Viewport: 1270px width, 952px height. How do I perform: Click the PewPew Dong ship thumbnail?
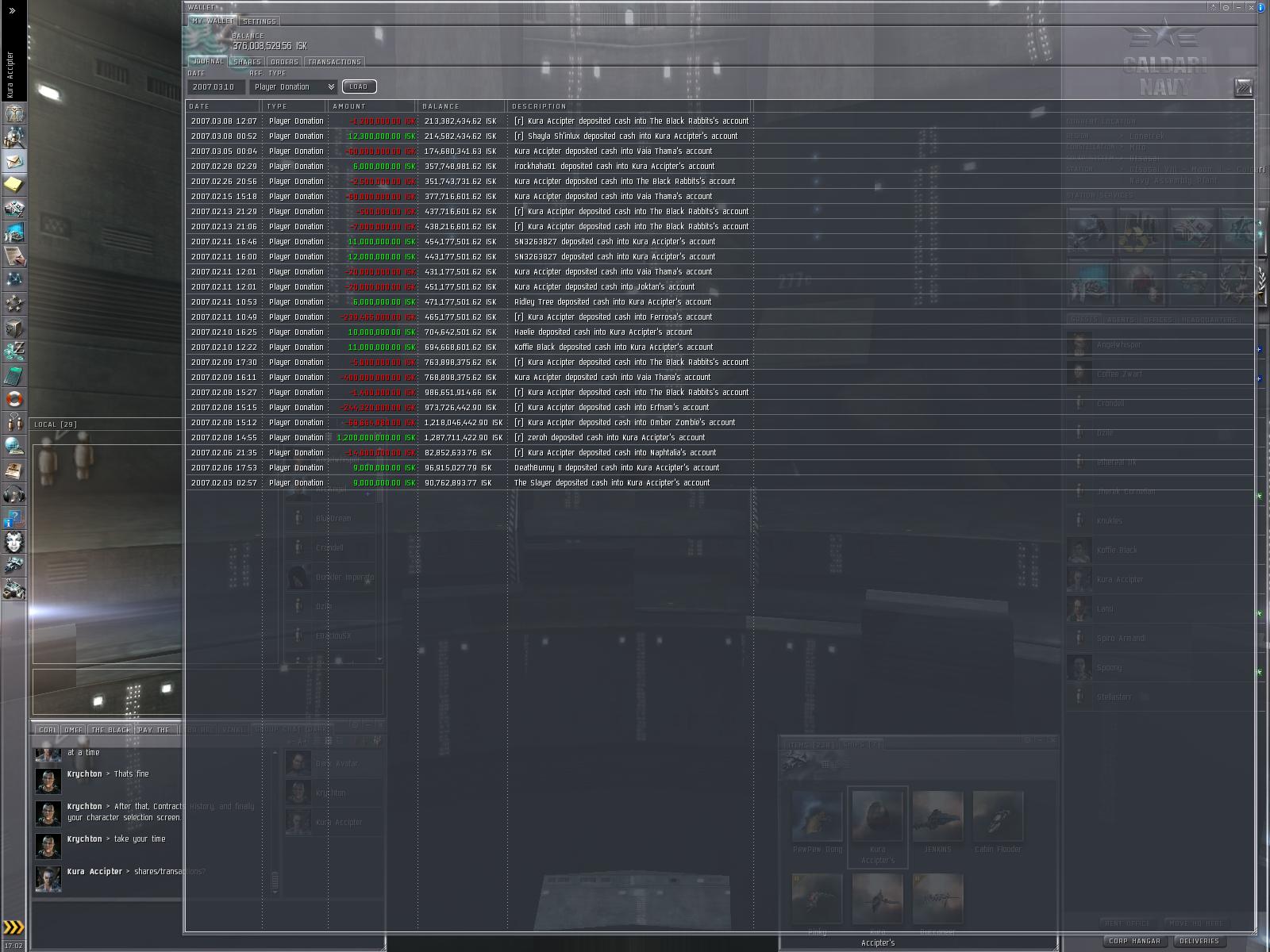click(817, 816)
